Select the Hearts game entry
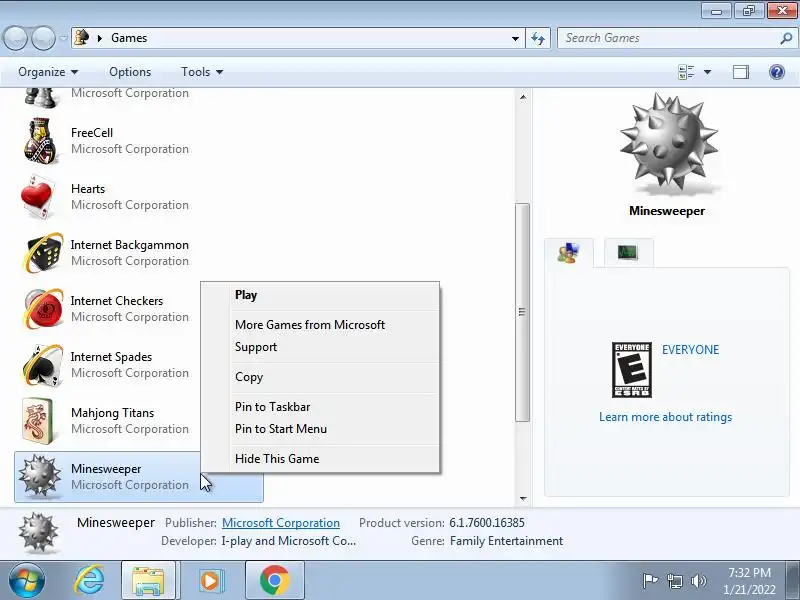 (139, 197)
